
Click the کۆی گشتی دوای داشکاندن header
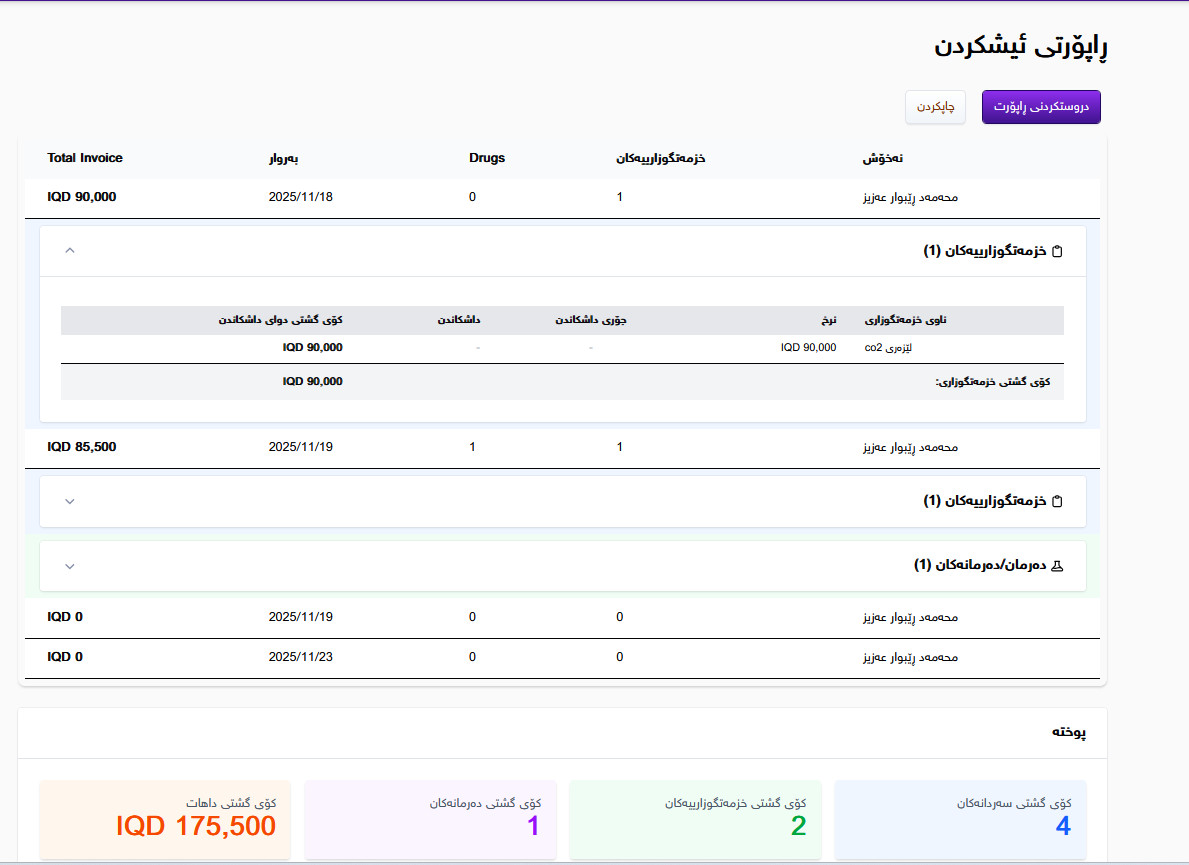(281, 320)
